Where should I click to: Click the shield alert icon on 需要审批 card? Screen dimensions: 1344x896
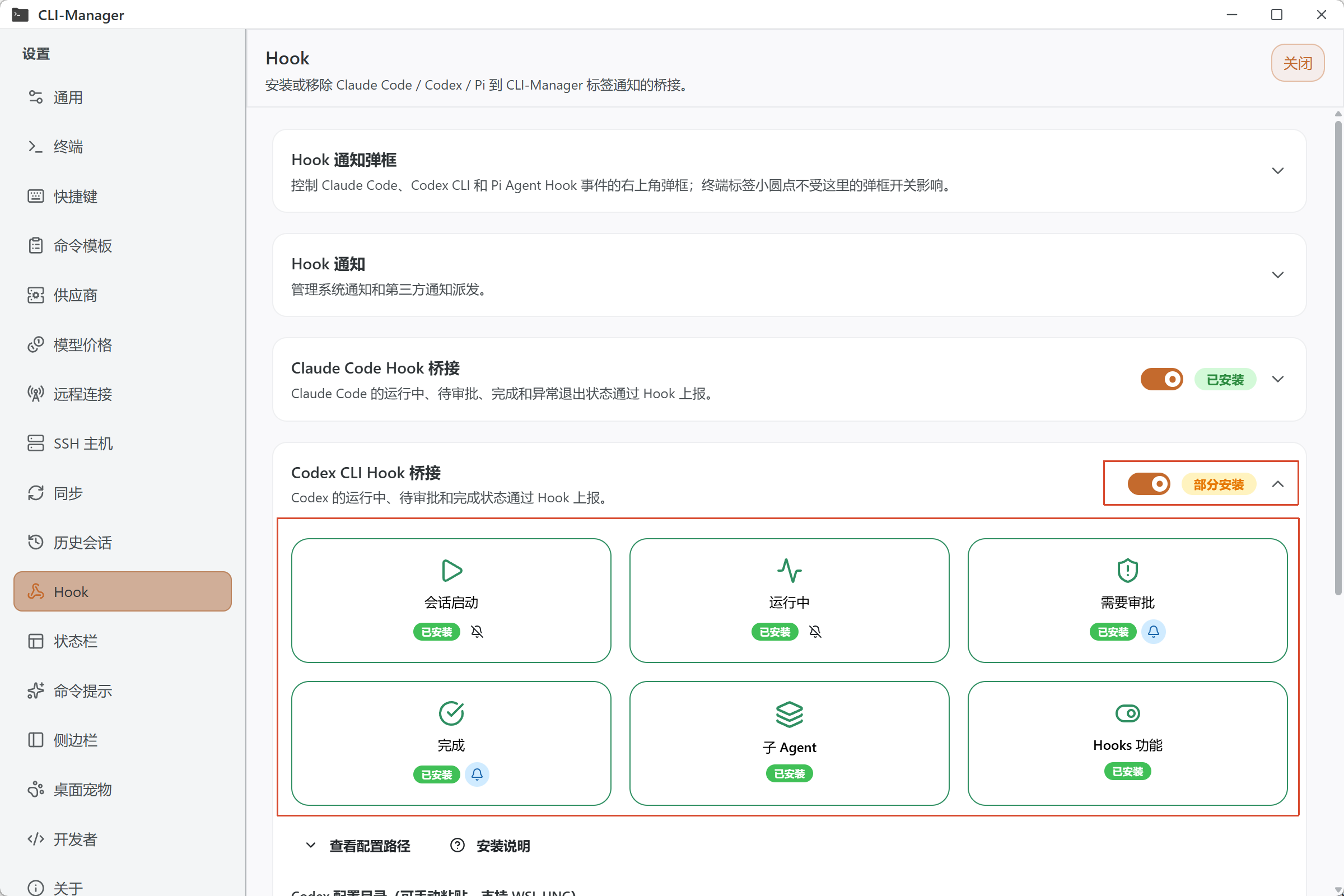tap(1127, 570)
